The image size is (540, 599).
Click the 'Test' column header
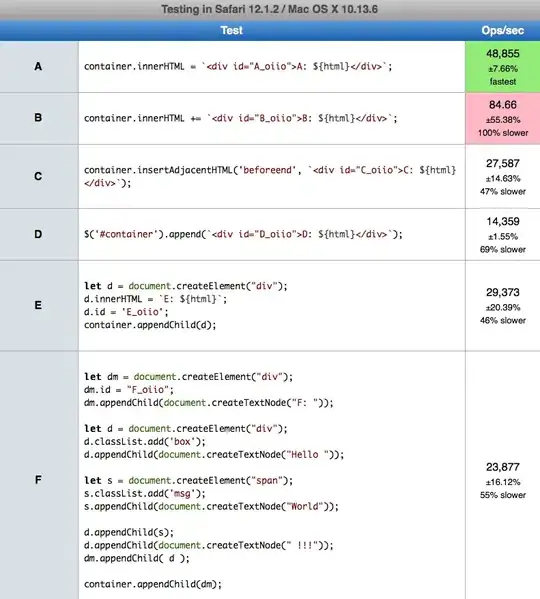coord(232,31)
